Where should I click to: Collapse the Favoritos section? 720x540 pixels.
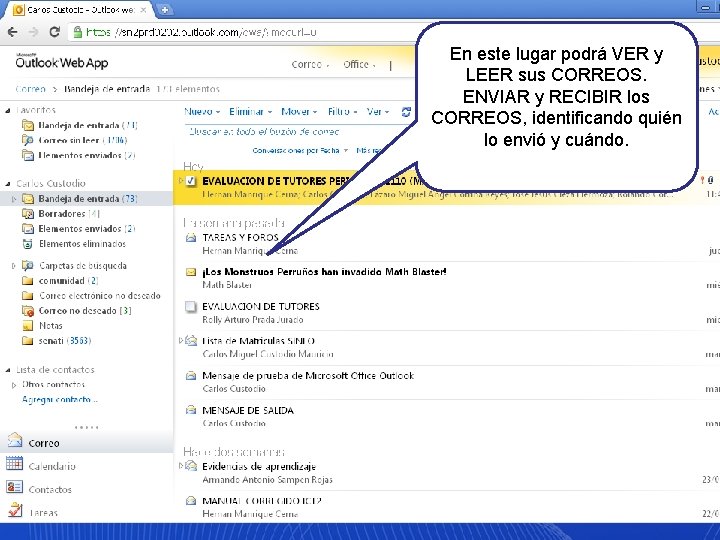(8, 111)
